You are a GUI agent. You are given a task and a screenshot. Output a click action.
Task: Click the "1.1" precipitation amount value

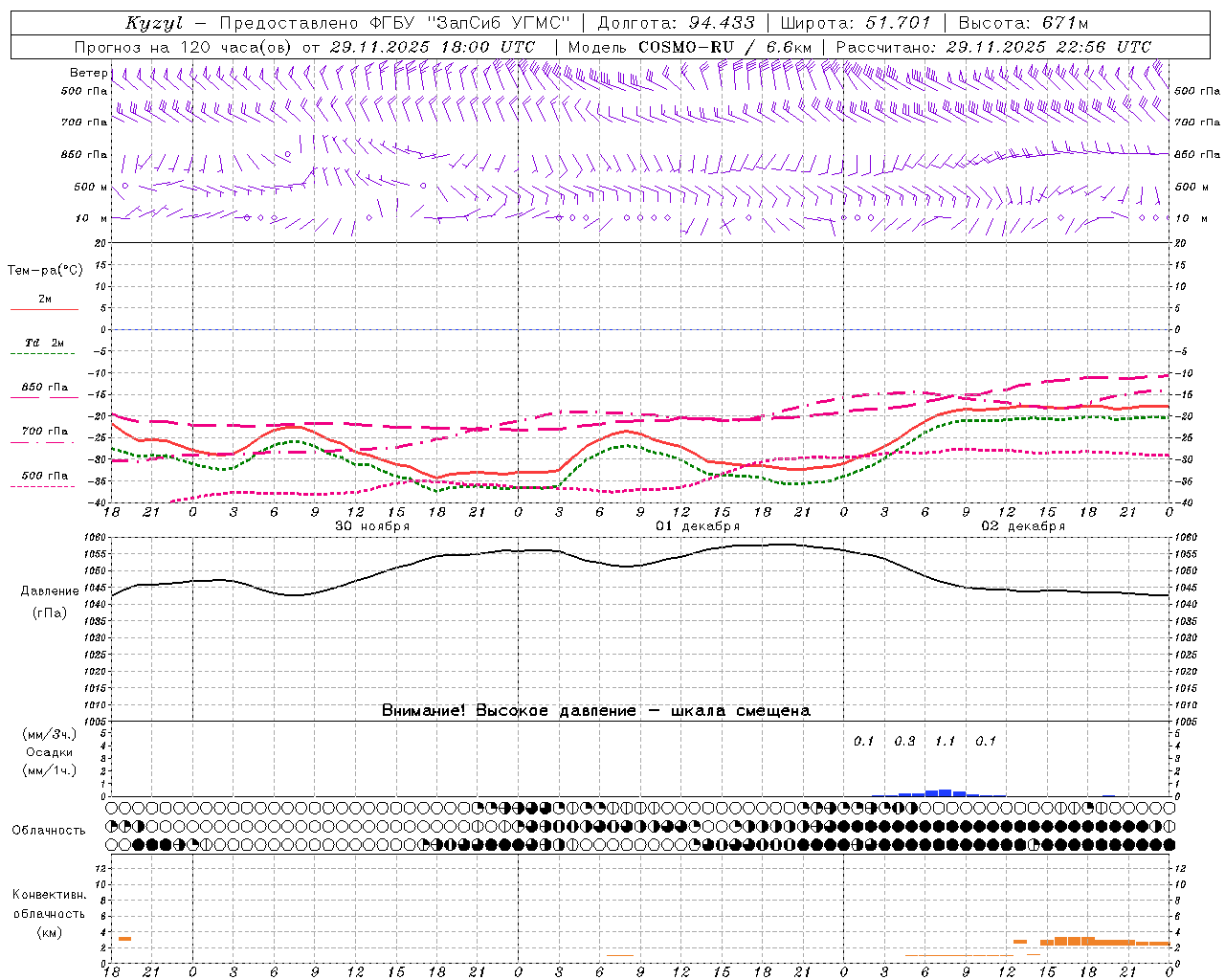tap(945, 741)
